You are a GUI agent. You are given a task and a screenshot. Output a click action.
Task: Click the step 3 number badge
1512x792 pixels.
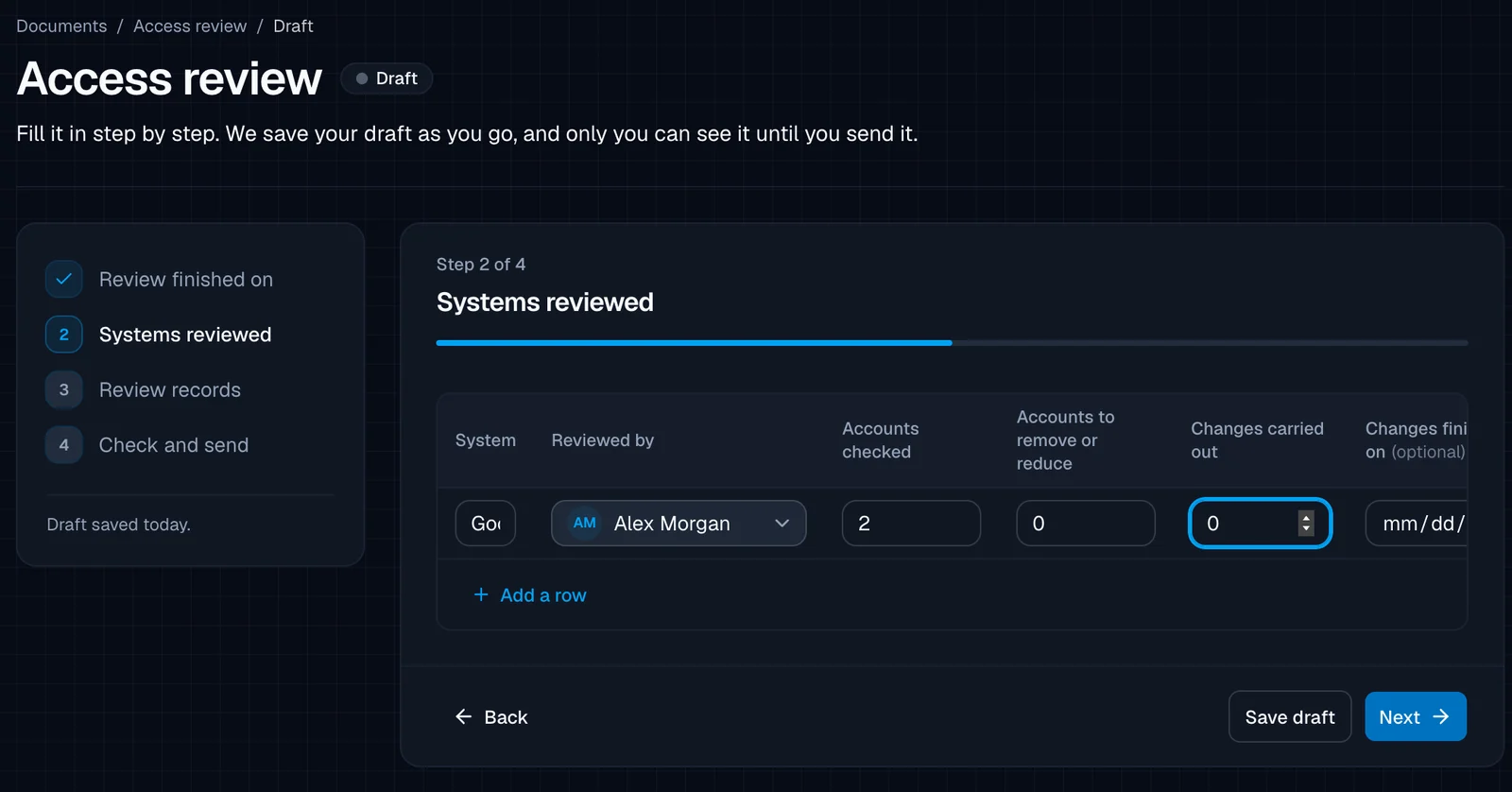[x=63, y=389]
